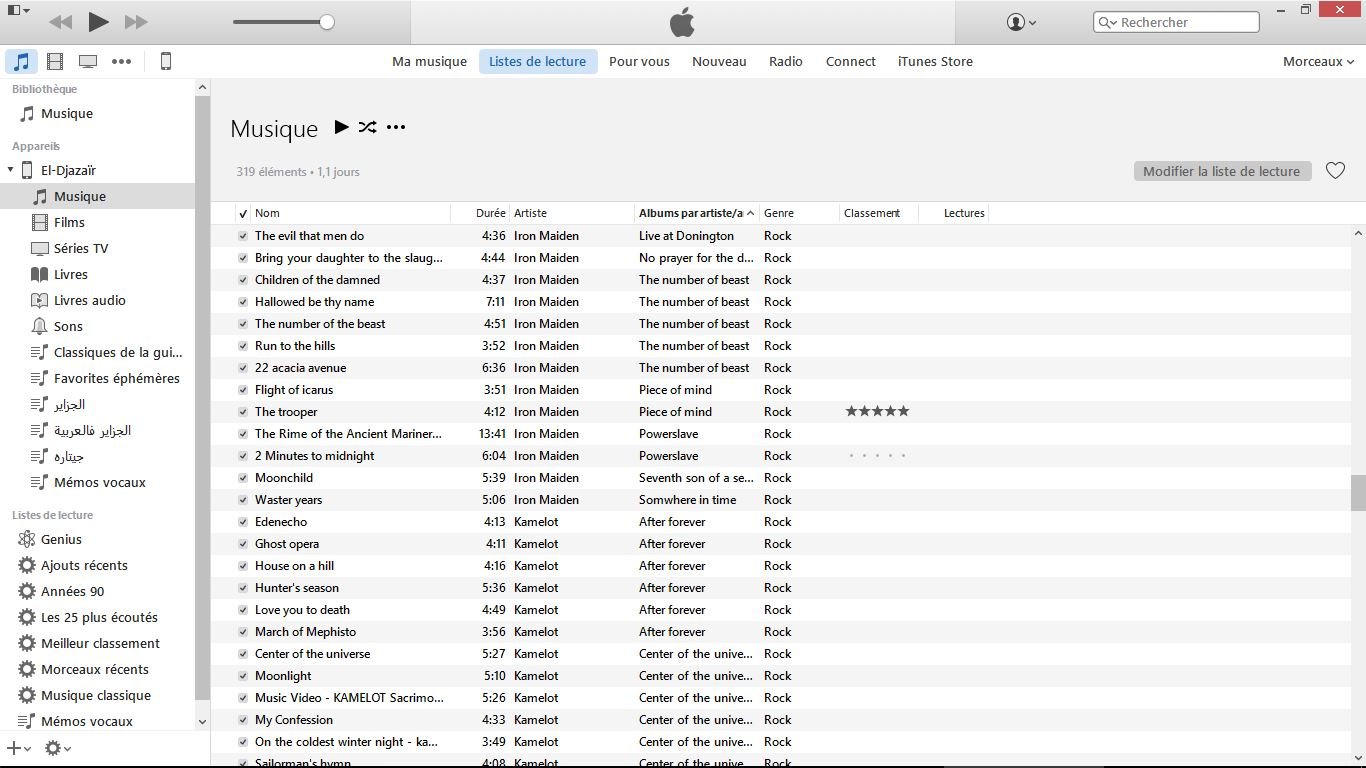Viewport: 1366px width, 768px height.
Task: Toggle checkbox next to Ghost opera
Action: 243,544
